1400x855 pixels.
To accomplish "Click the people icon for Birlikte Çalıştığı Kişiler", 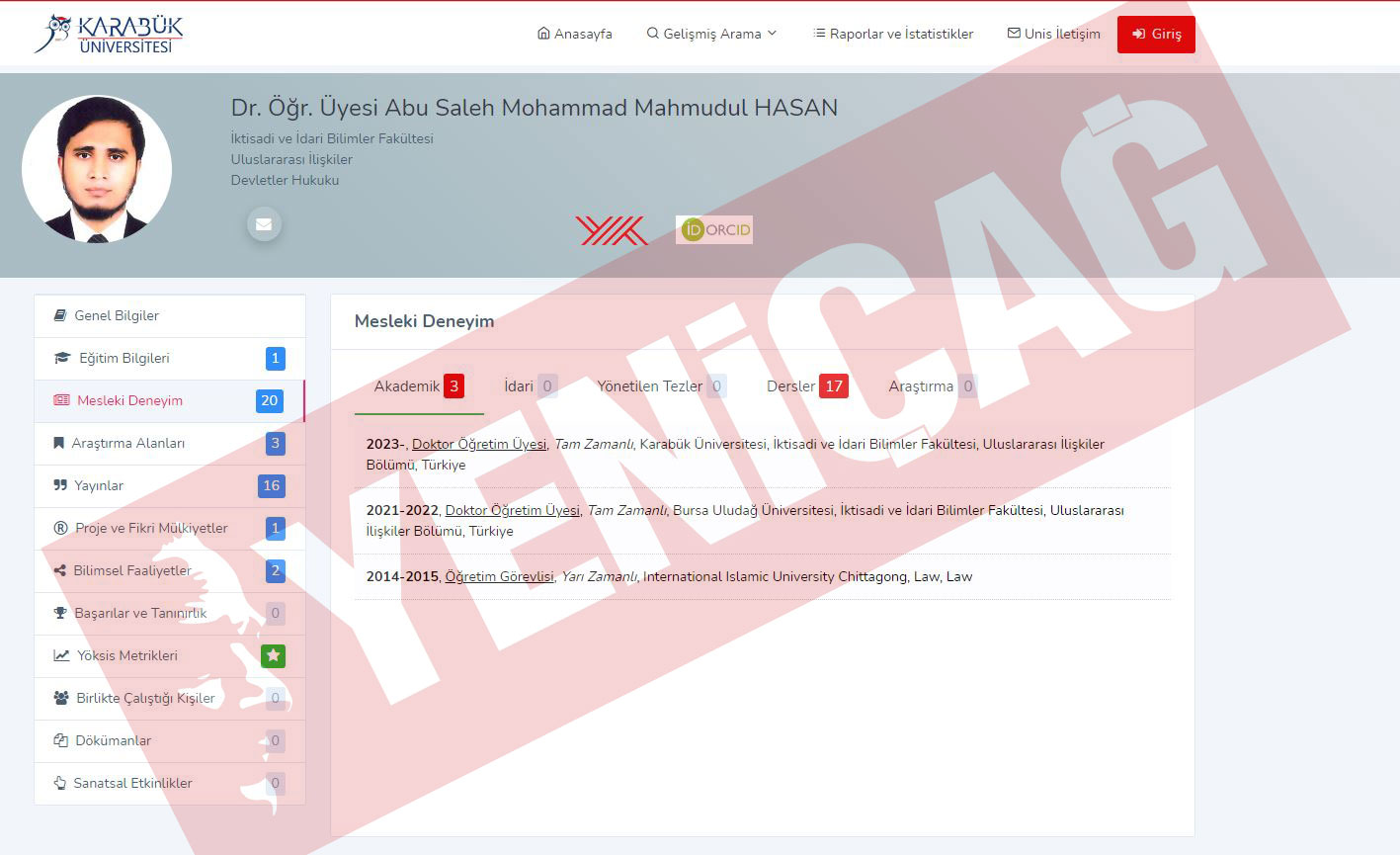I will pyautogui.click(x=61, y=698).
